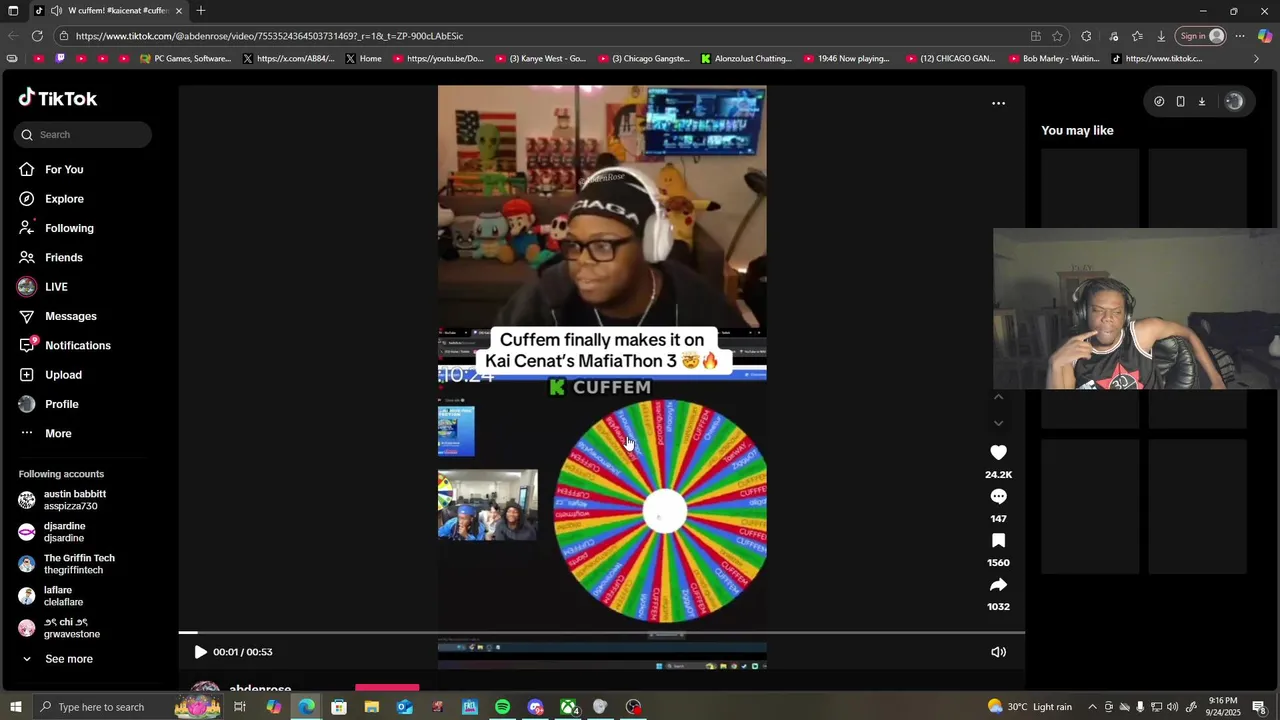This screenshot has width=1280, height=720.
Task: Open browser downloads icon
Action: (1161, 36)
